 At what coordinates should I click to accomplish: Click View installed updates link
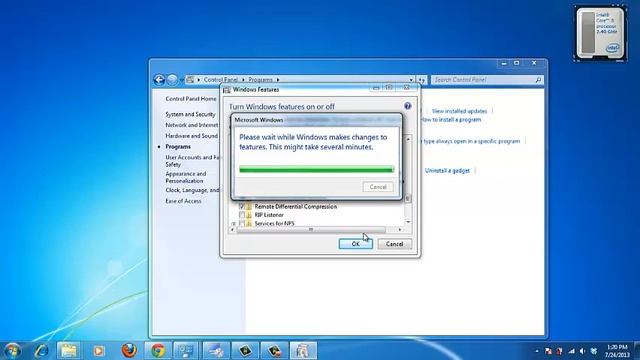(459, 111)
